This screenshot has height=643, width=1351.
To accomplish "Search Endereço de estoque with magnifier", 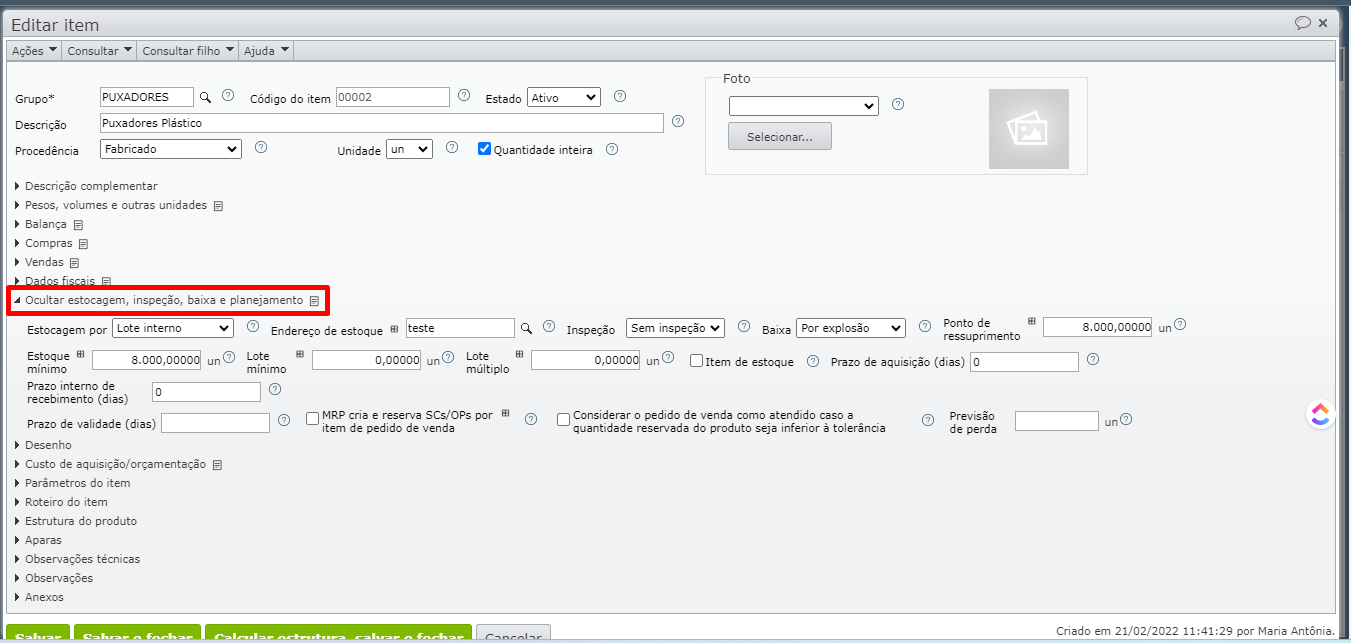I will pos(526,328).
